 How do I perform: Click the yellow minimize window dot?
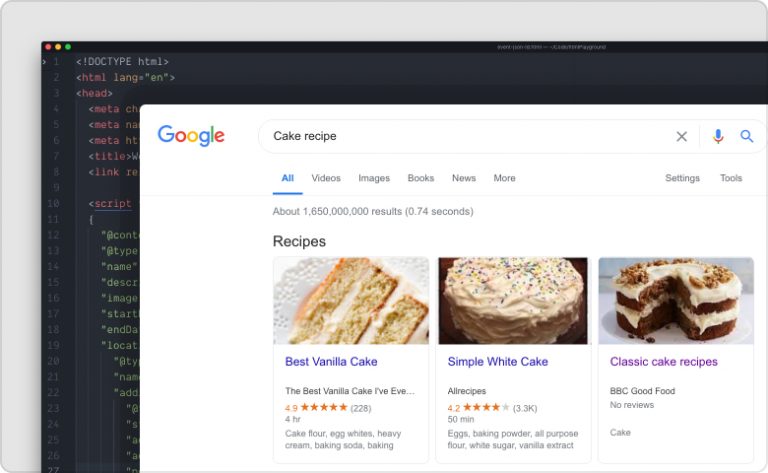(58, 47)
